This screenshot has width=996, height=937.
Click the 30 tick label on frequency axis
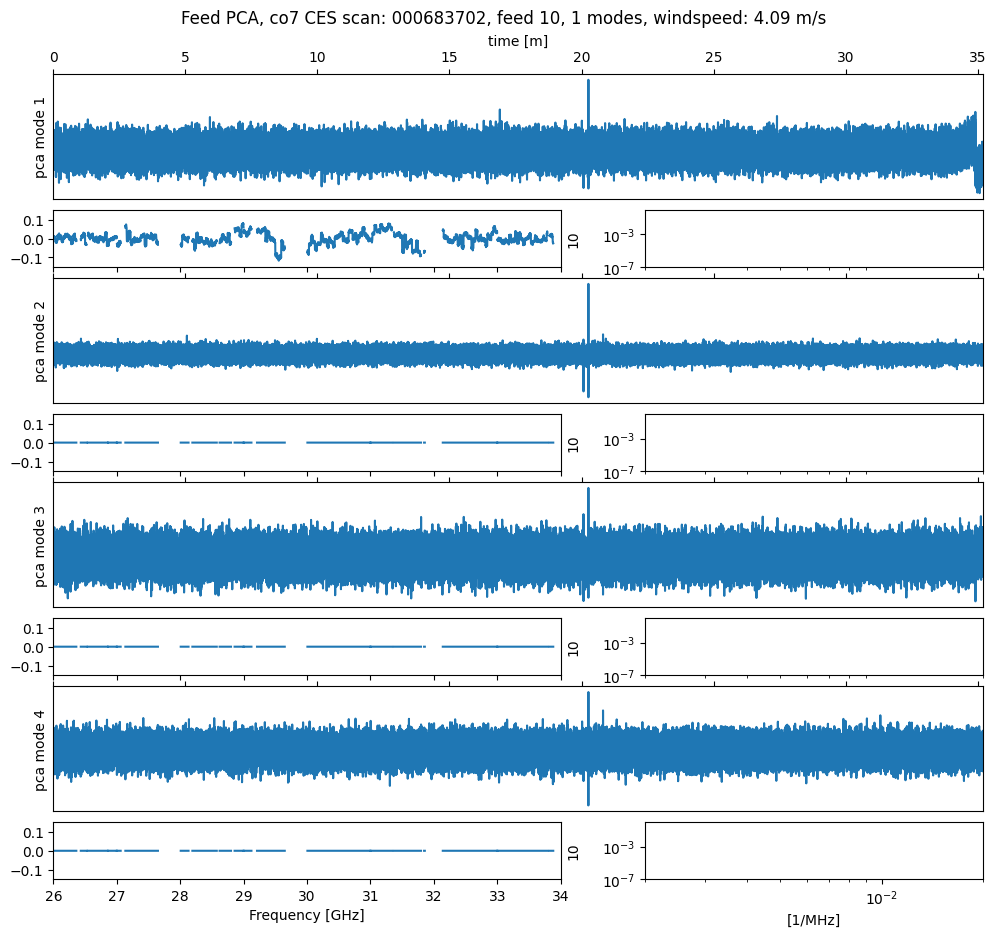click(307, 895)
